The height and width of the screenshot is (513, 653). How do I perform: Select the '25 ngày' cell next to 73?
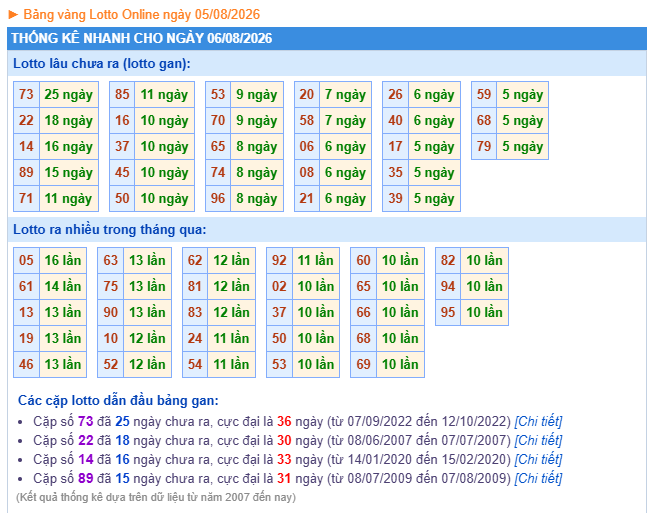point(69,95)
